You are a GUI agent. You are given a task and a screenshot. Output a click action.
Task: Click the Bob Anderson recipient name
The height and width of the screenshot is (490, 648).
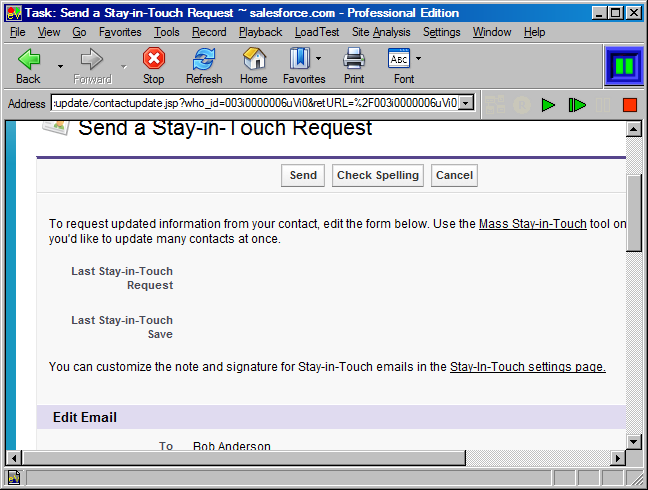point(231,446)
